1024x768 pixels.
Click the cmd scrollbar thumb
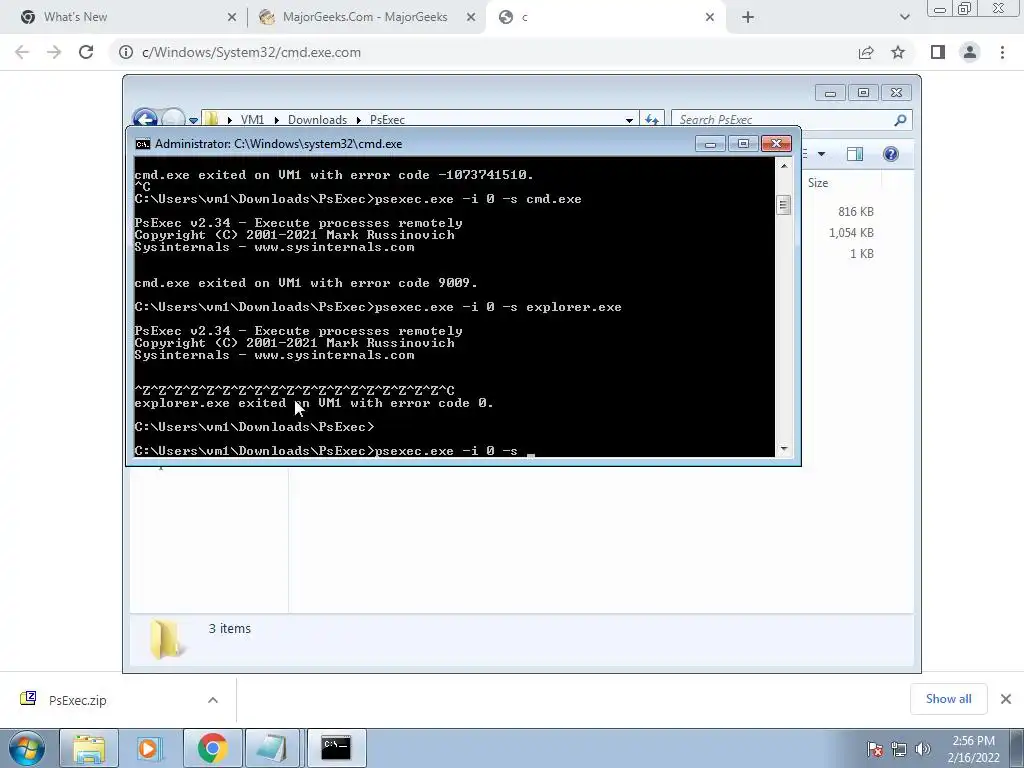pyautogui.click(x=784, y=205)
